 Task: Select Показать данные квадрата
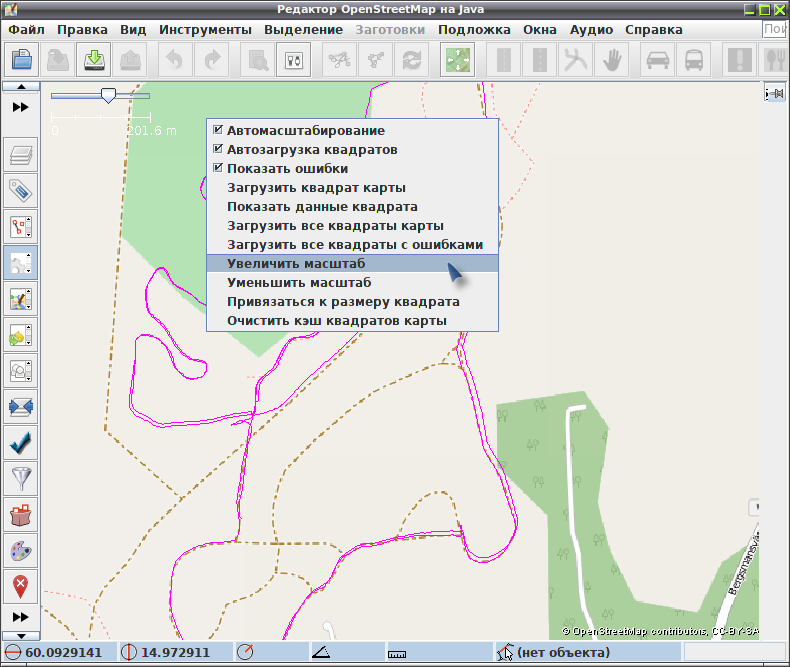tap(352, 207)
